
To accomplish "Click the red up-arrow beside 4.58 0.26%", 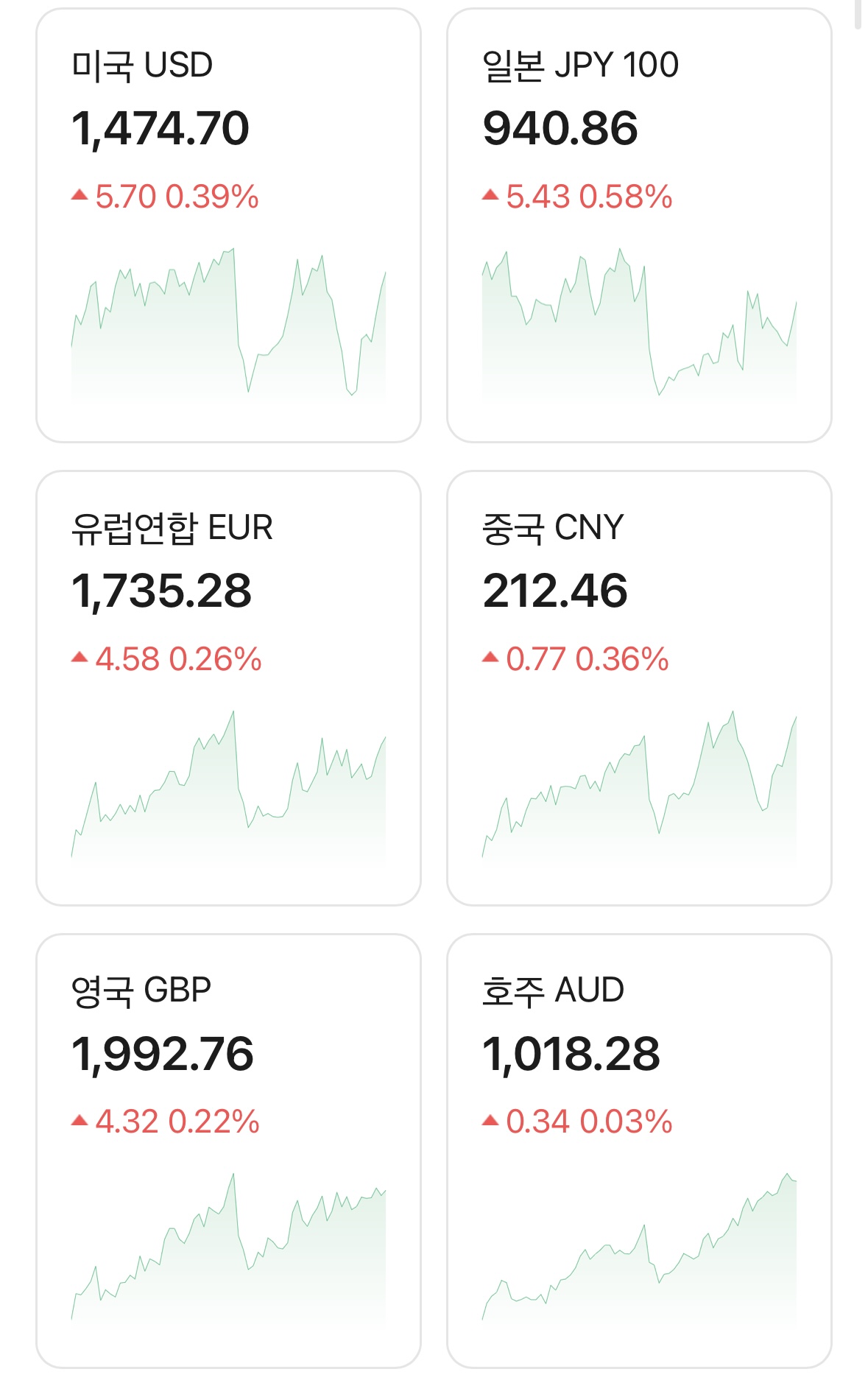I will pos(80,658).
